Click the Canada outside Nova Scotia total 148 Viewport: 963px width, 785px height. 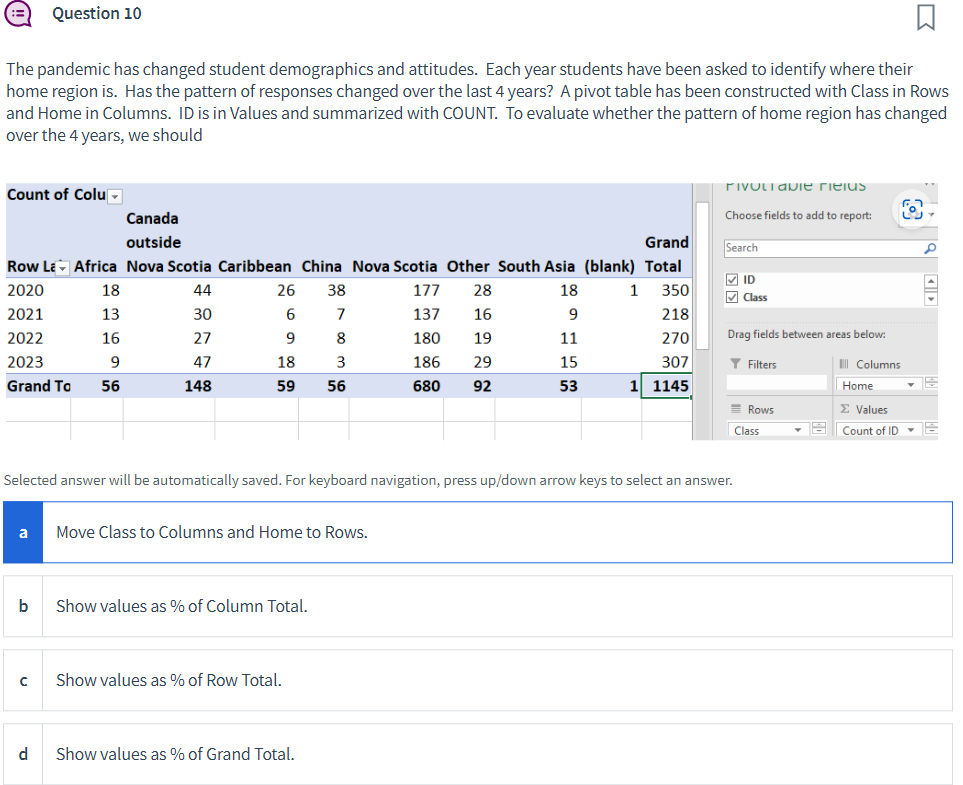[198, 386]
